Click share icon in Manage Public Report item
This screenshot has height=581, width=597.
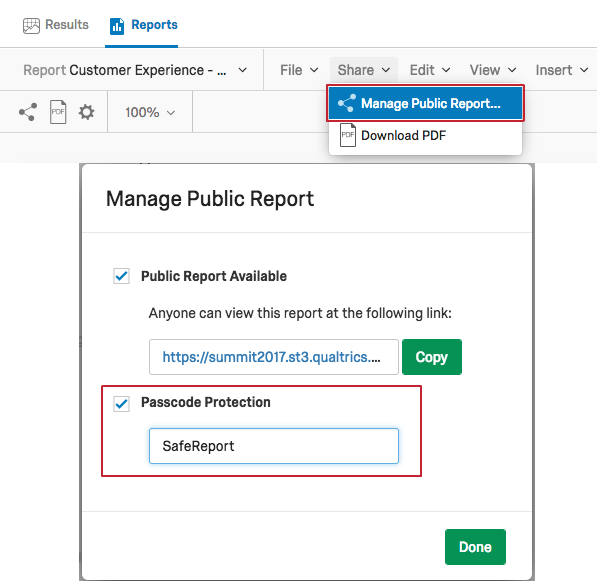coord(347,103)
